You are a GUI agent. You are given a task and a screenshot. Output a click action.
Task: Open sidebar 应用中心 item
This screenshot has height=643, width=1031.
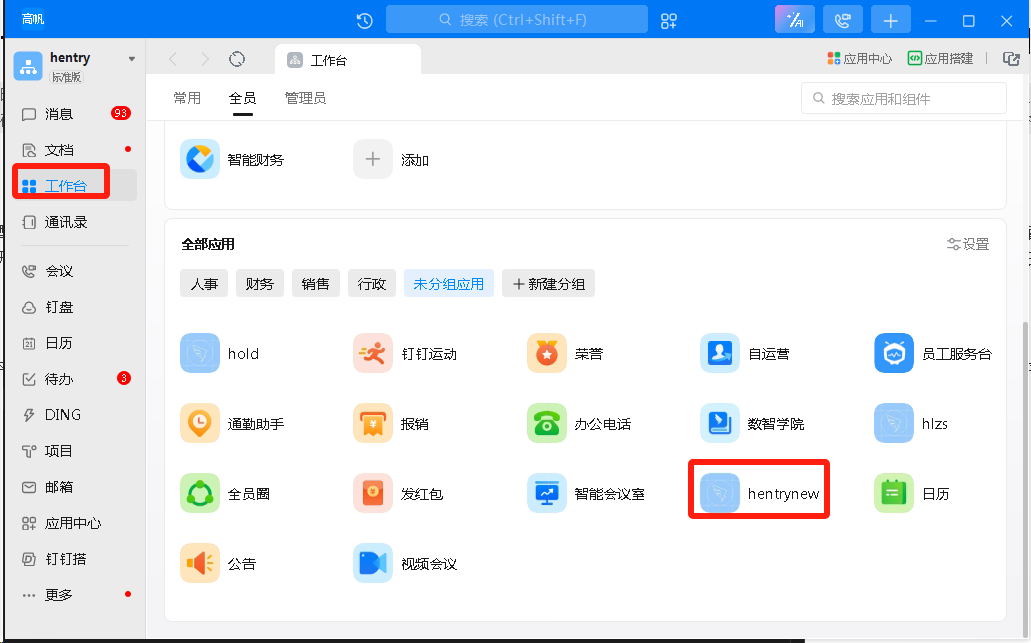point(75,523)
